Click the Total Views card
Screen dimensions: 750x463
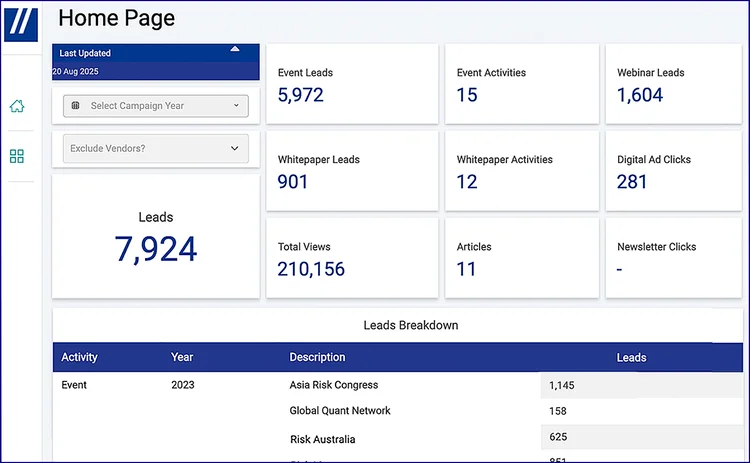[351, 258]
